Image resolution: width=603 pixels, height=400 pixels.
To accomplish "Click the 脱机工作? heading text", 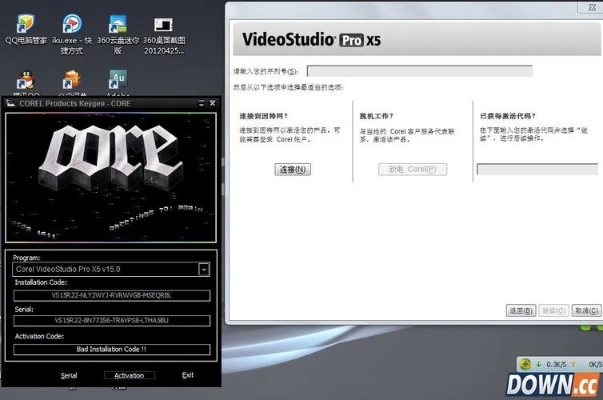I will [376, 116].
